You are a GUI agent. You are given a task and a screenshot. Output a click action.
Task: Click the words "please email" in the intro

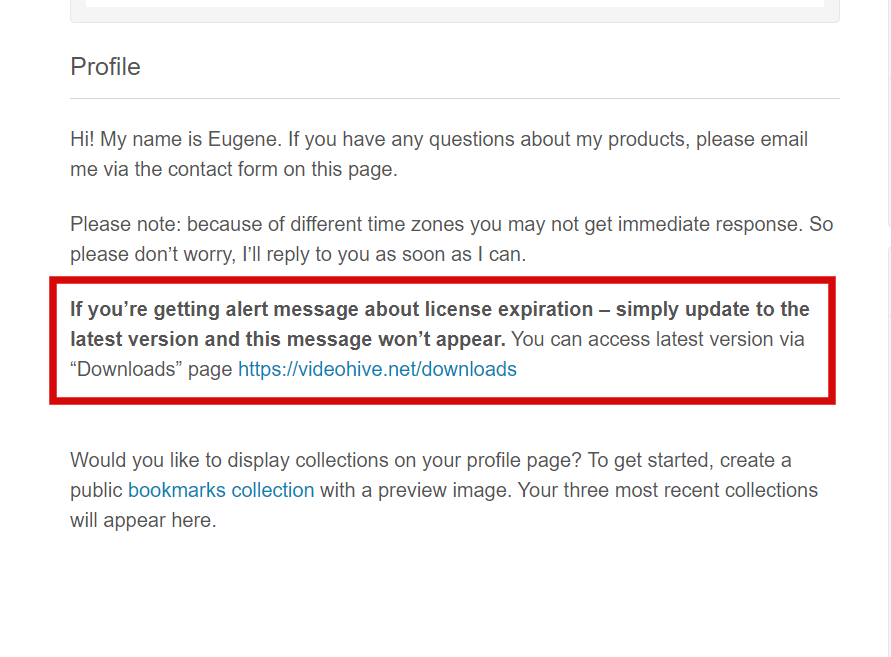[752, 139]
